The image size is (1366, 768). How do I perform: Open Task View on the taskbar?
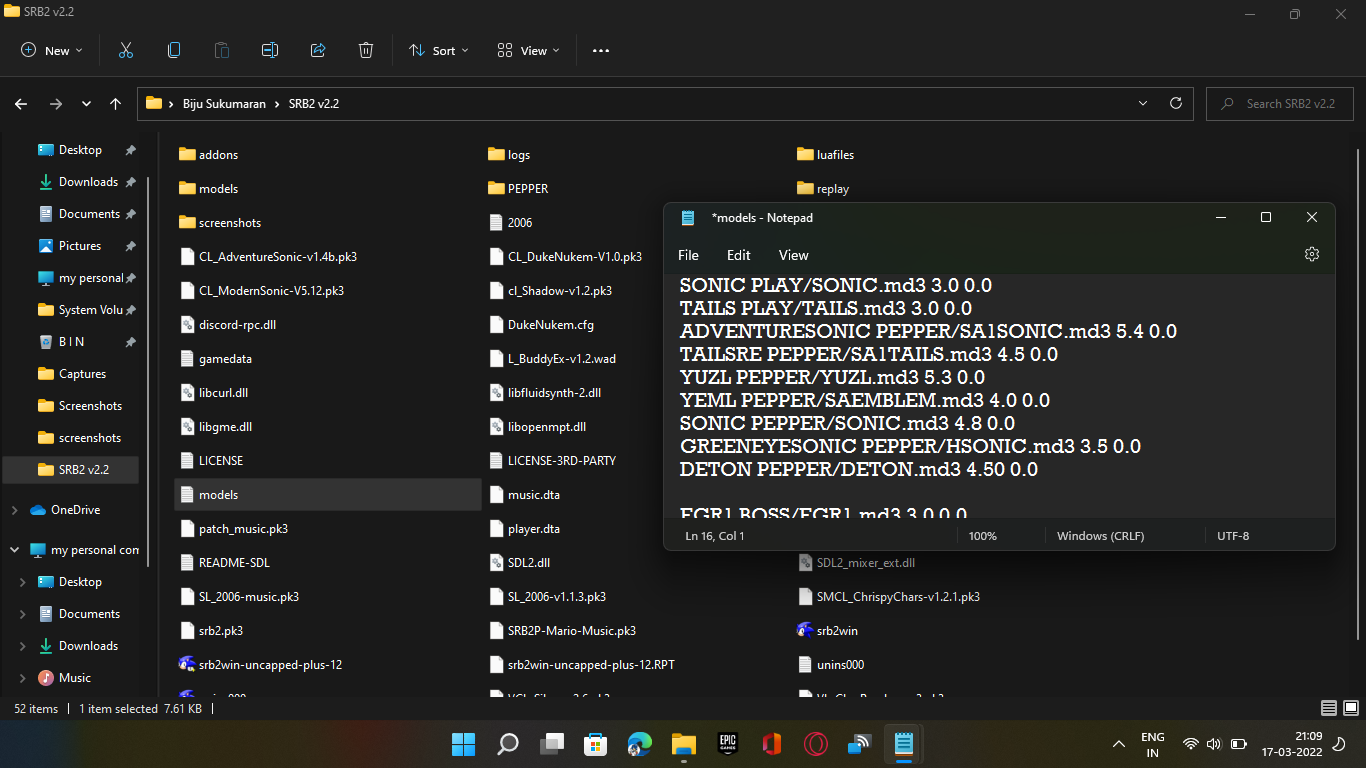(552, 744)
